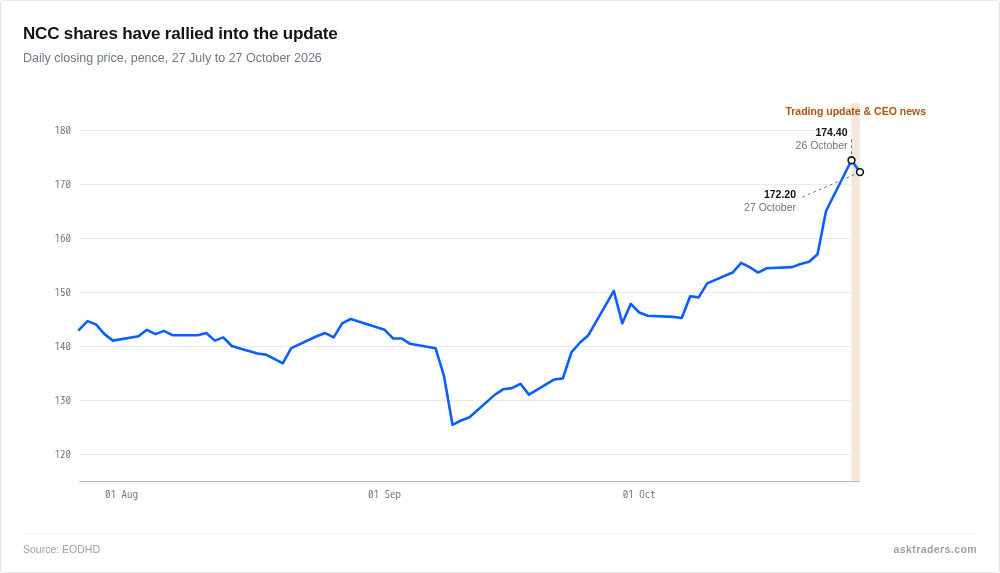Click the chart title 'NCC shares have rallied into the update'
The height and width of the screenshot is (573, 1000).
point(180,33)
